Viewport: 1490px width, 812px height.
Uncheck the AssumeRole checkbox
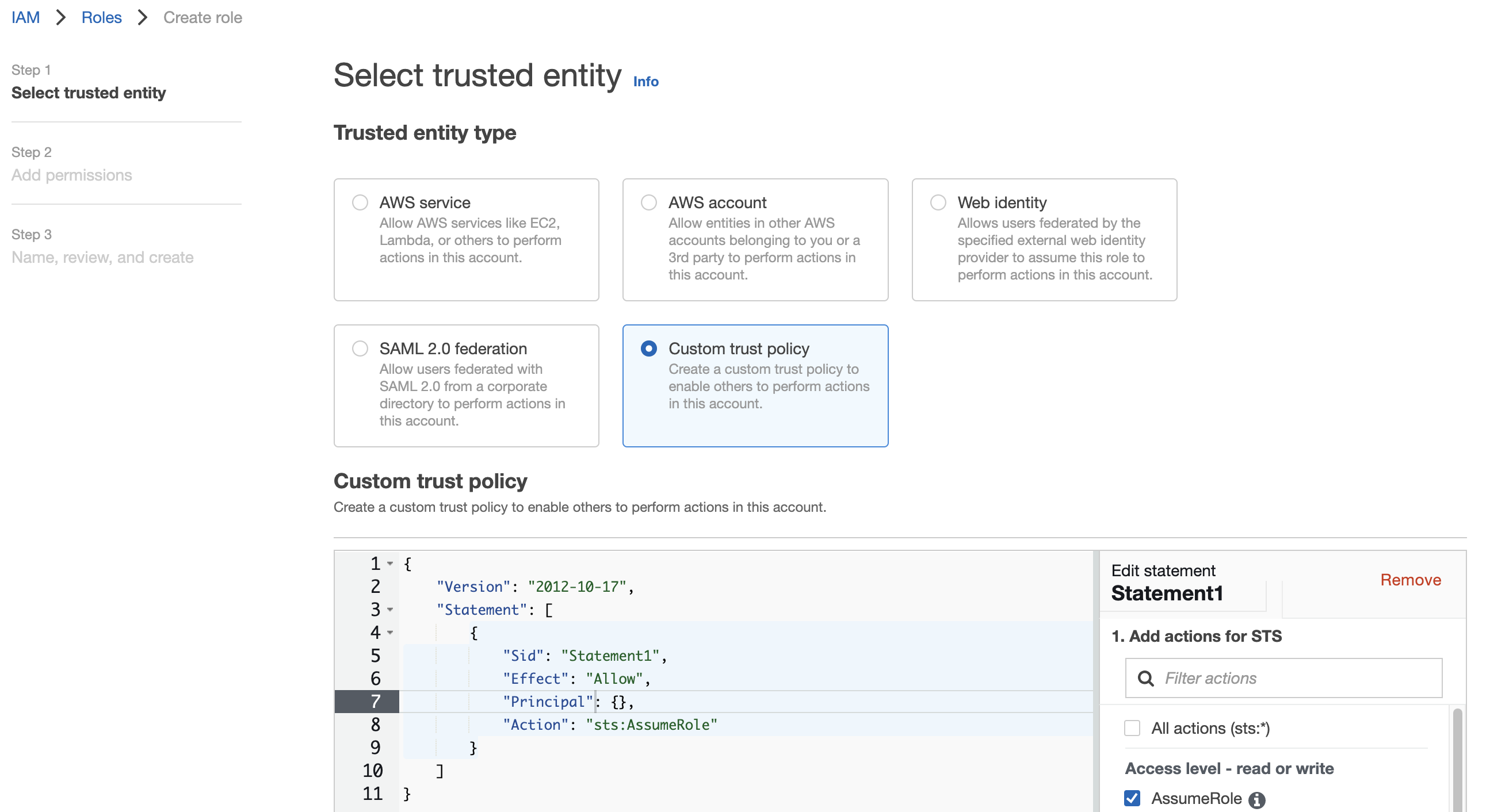point(1132,798)
